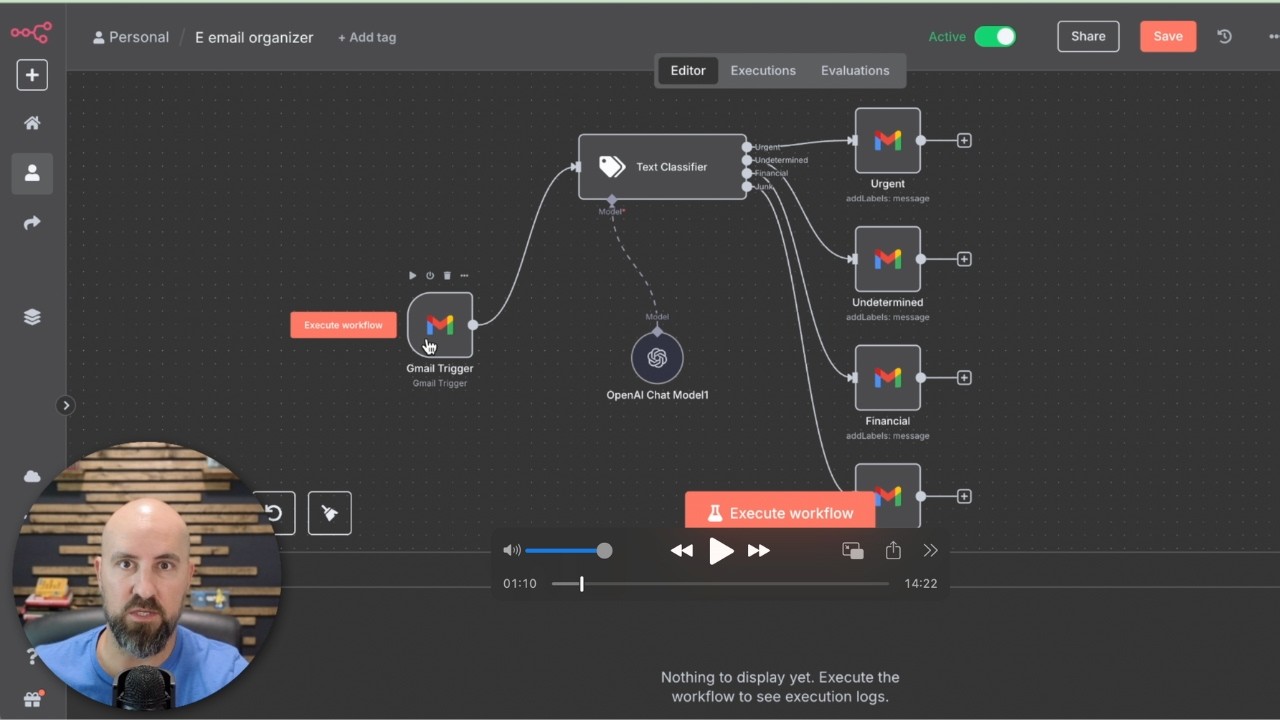The height and width of the screenshot is (720, 1280).
Task: Open Gmail Trigger node more options
Action: pos(464,275)
